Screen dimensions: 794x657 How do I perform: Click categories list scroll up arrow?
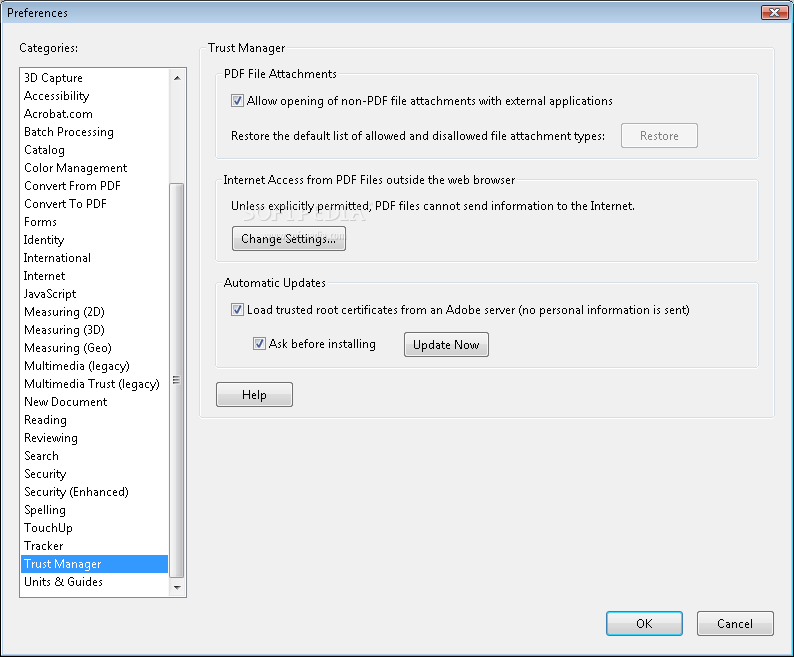(x=177, y=78)
